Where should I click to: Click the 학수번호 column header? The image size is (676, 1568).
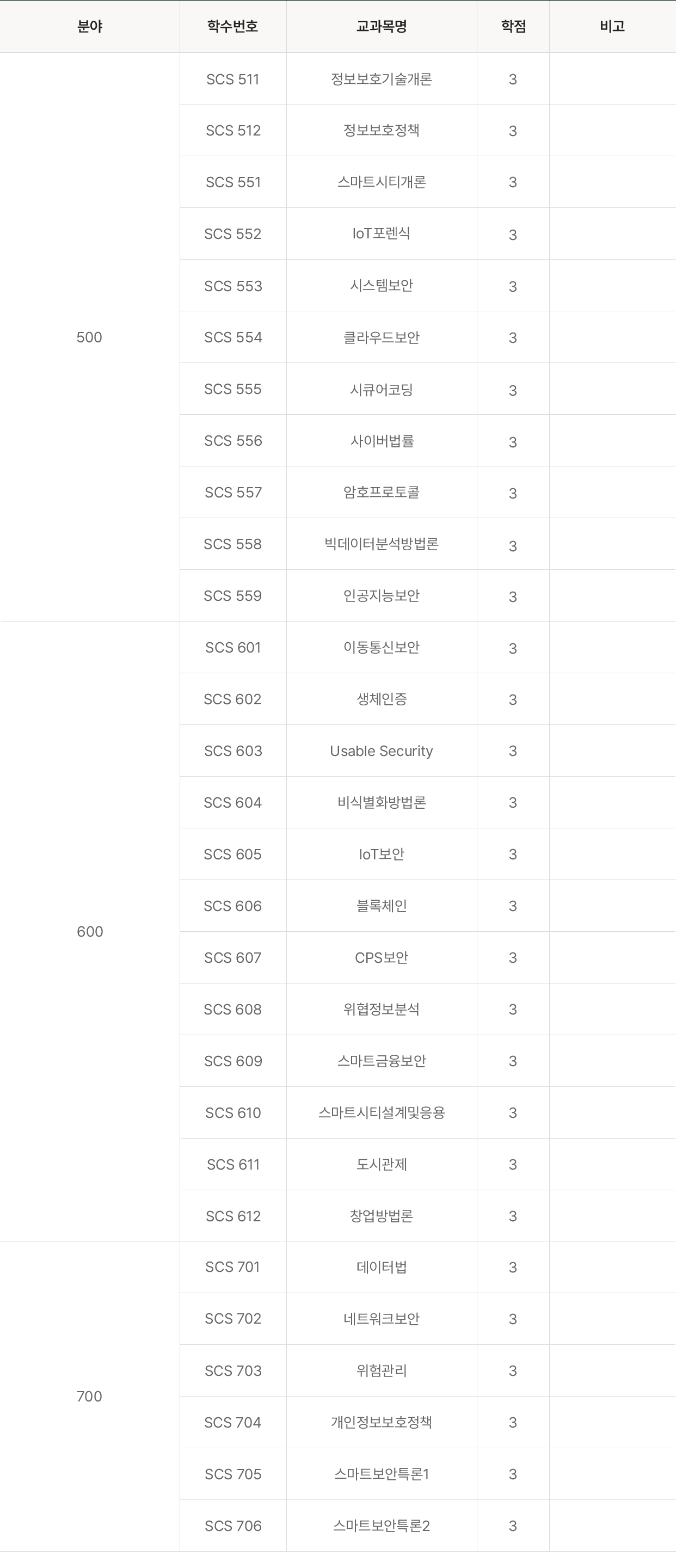click(232, 26)
